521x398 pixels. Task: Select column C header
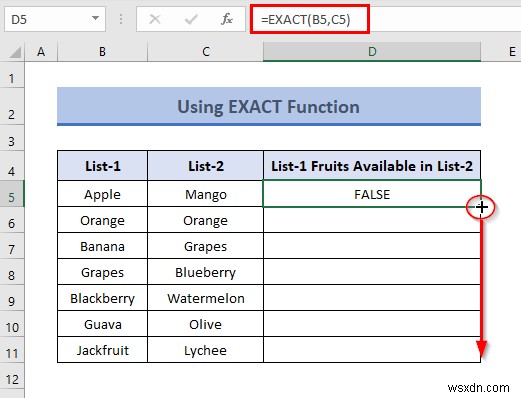(206, 52)
